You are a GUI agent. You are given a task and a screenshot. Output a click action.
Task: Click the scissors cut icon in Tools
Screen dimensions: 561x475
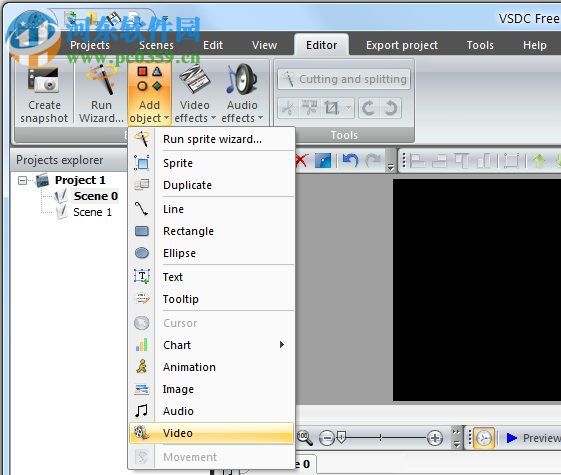pos(288,108)
